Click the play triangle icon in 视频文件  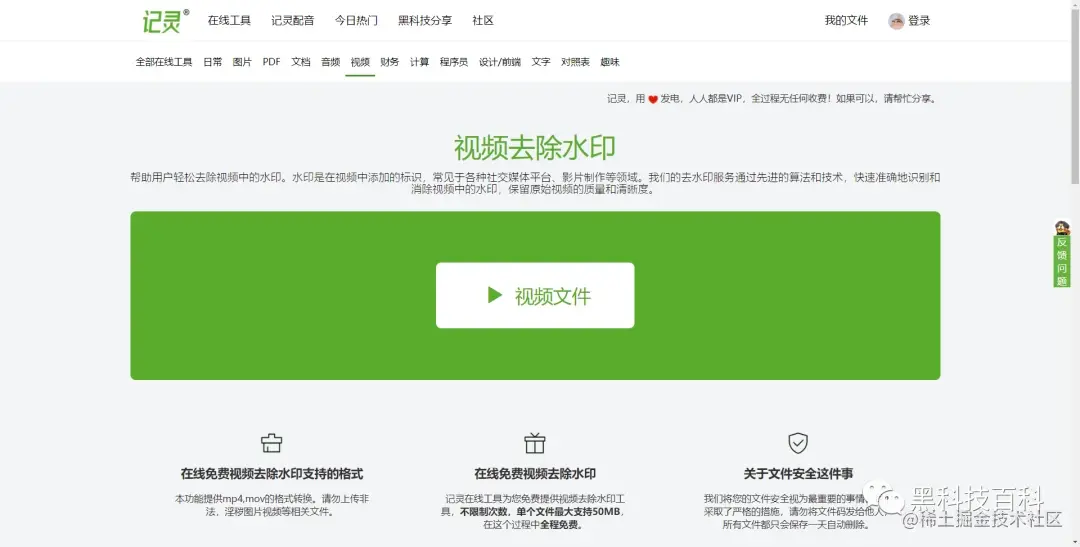click(495, 295)
